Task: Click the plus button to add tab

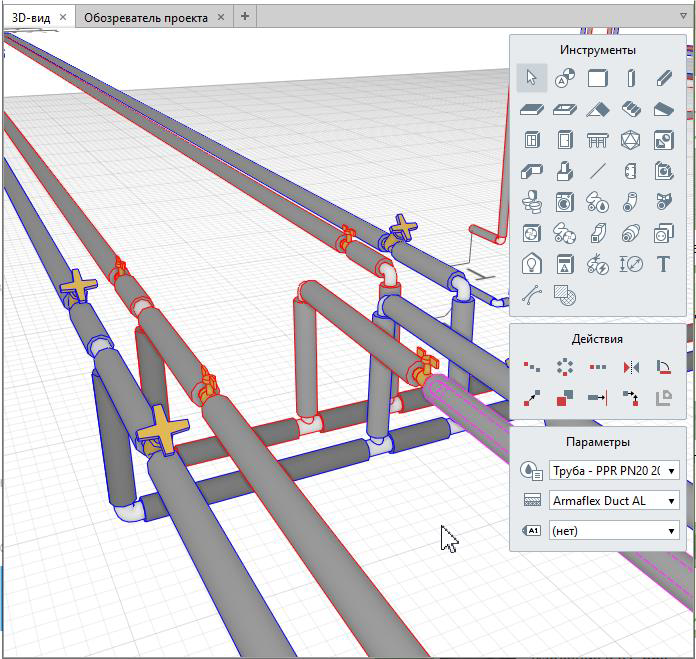Action: pos(246,17)
